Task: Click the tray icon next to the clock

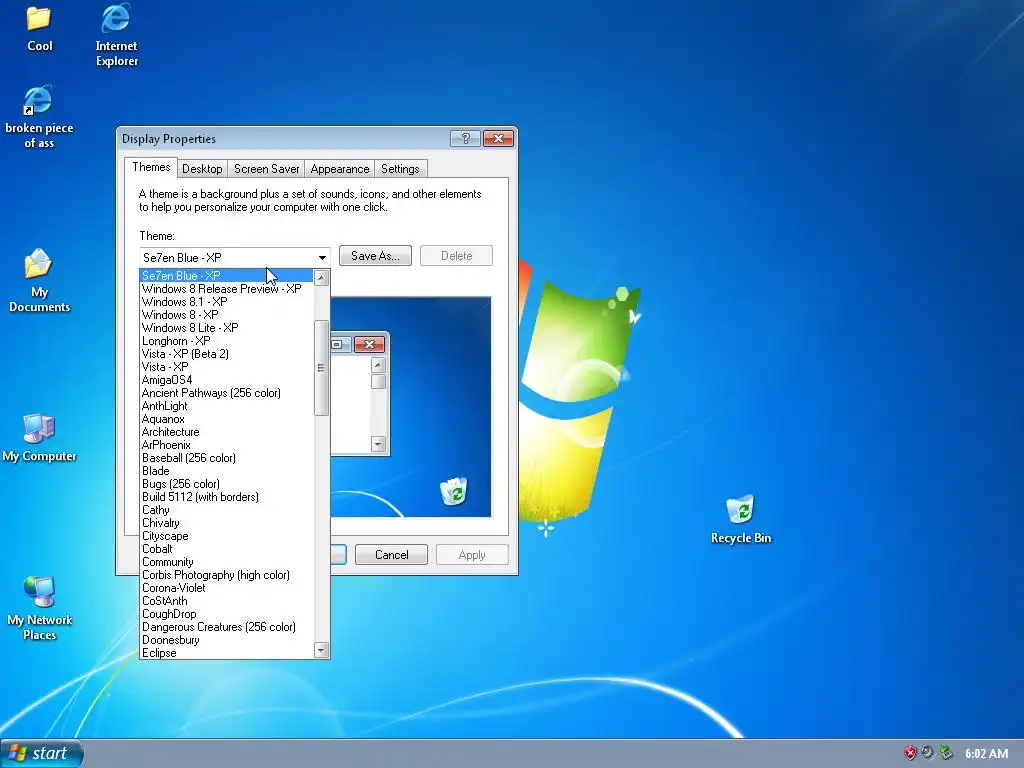Action: 946,753
